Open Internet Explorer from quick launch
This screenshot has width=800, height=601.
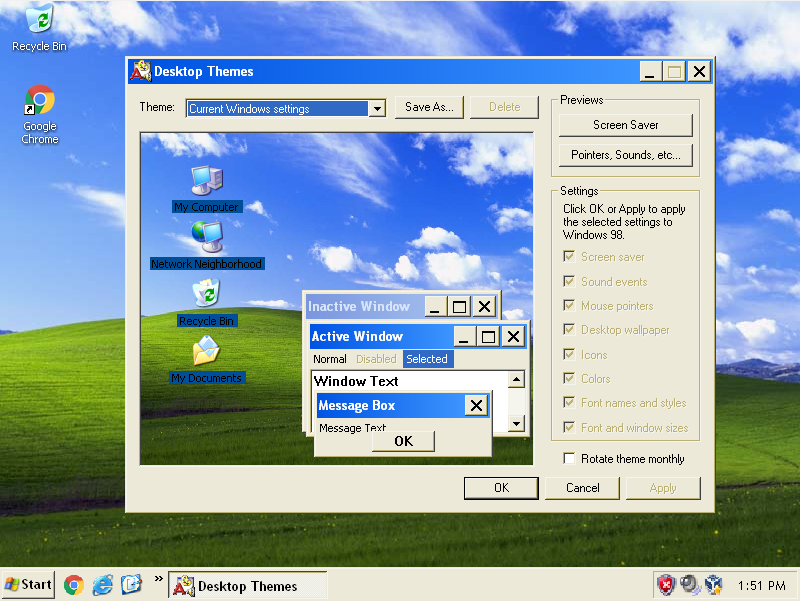point(103,585)
